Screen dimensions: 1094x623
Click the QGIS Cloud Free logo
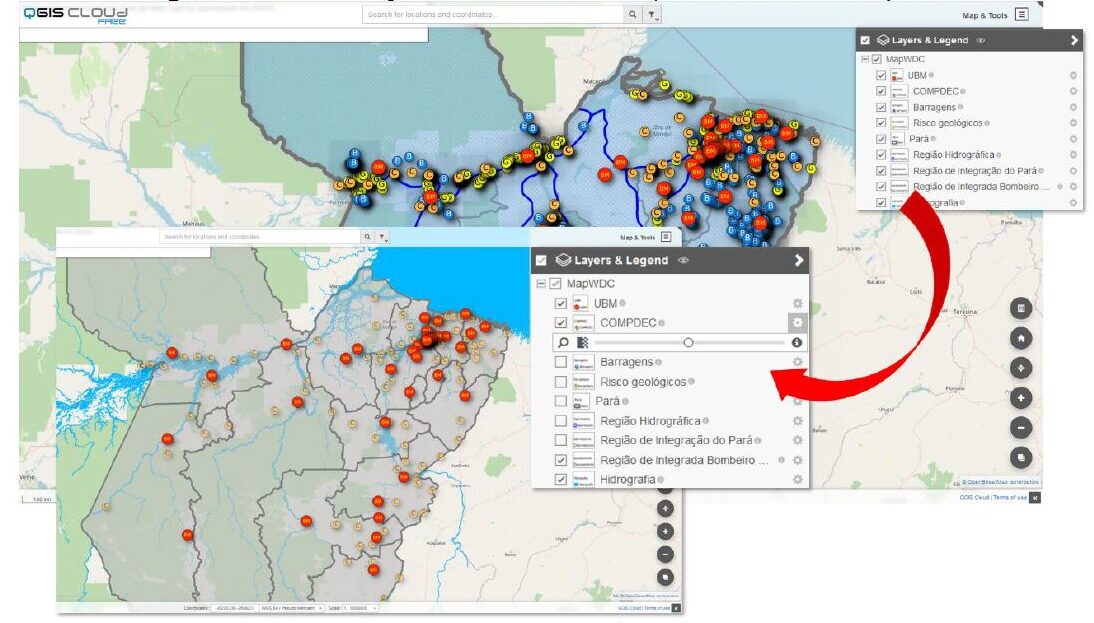click(76, 15)
